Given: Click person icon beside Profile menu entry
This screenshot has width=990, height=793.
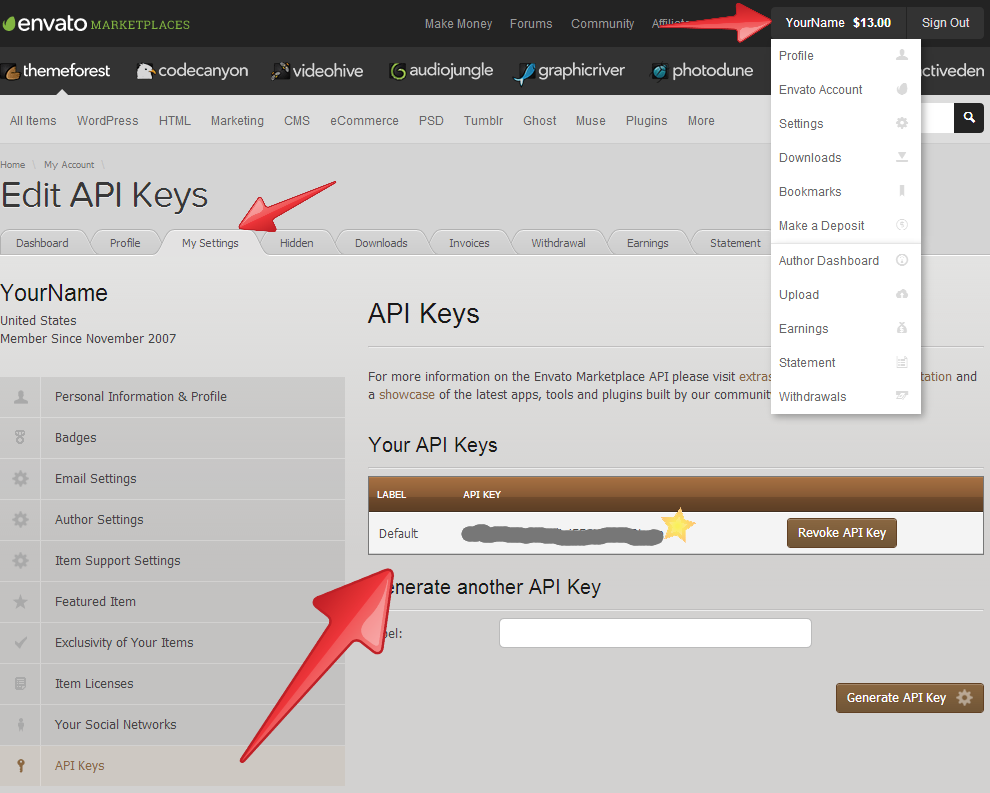Looking at the screenshot, I should pos(902,55).
